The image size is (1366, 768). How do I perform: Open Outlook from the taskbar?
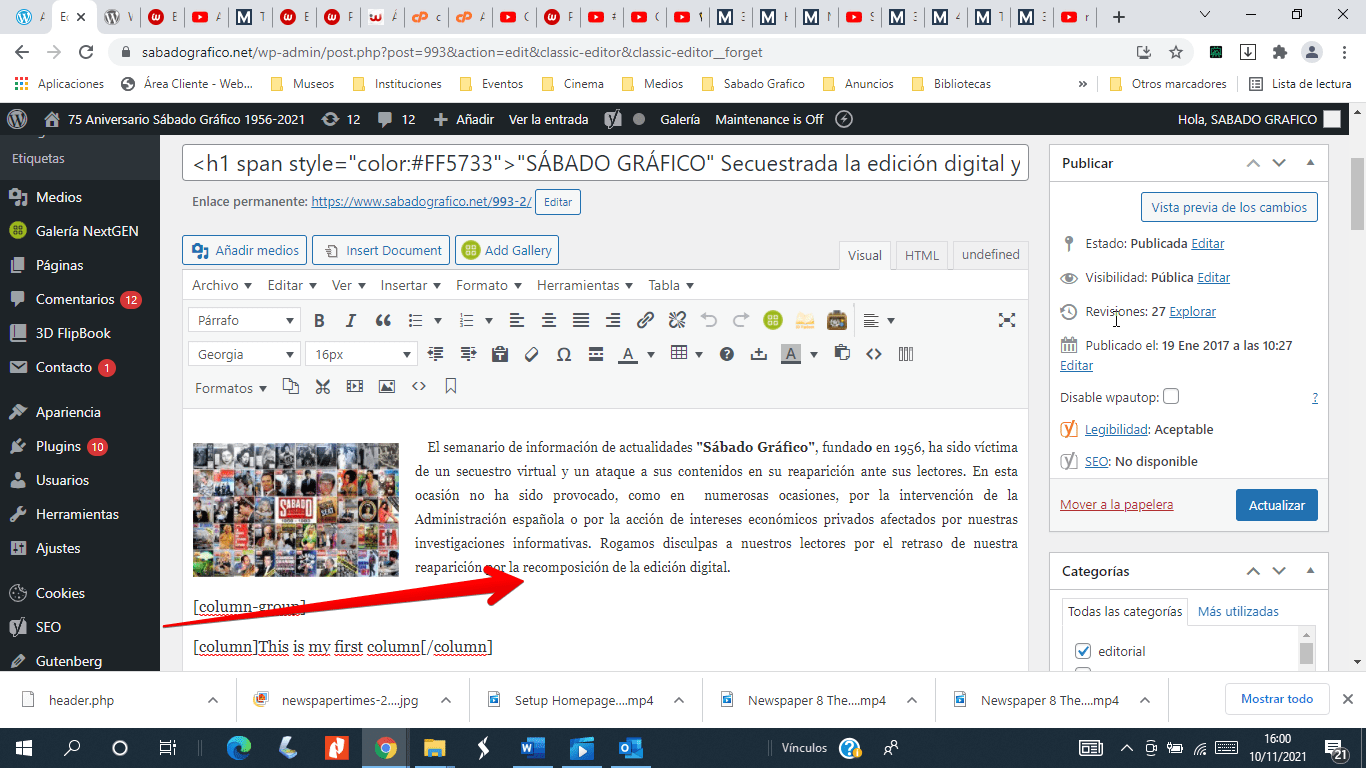(x=630, y=748)
